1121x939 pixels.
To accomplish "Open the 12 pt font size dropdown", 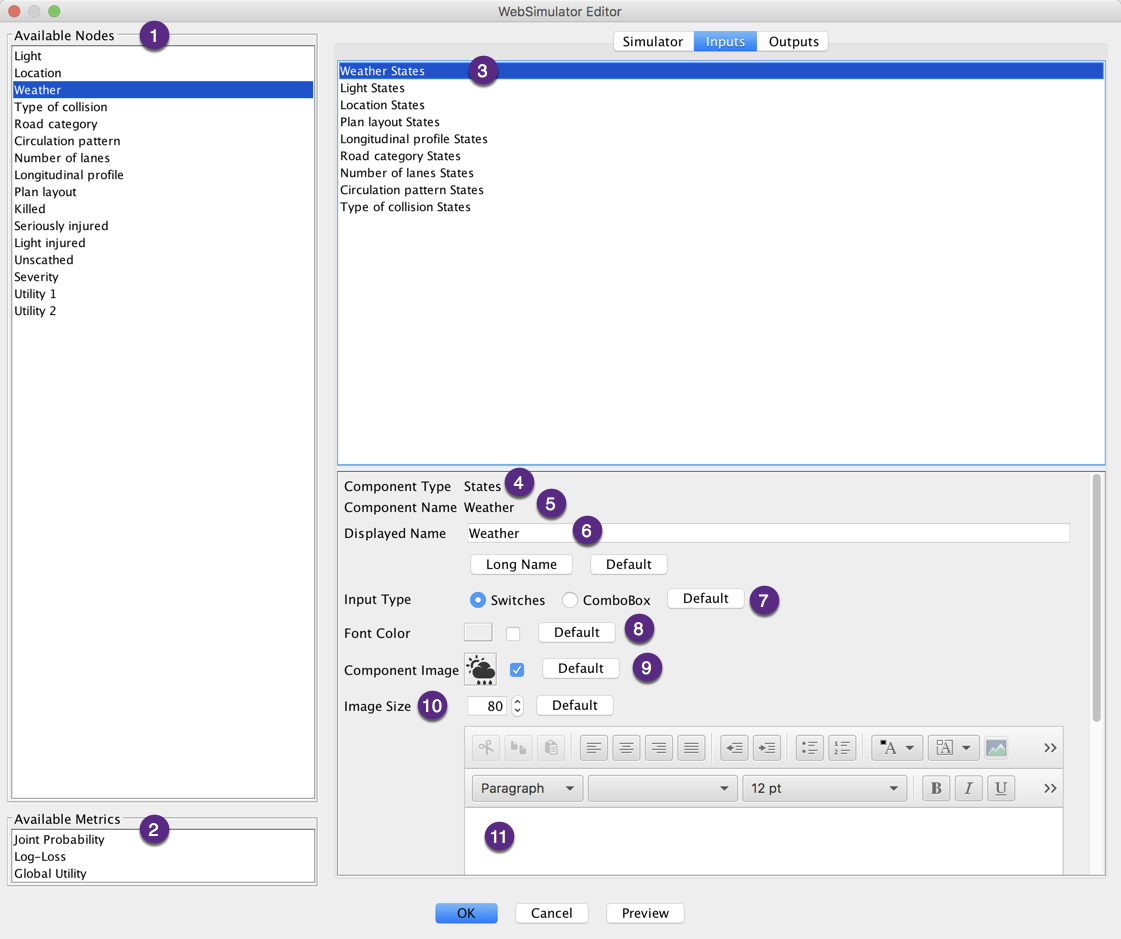I will point(824,788).
